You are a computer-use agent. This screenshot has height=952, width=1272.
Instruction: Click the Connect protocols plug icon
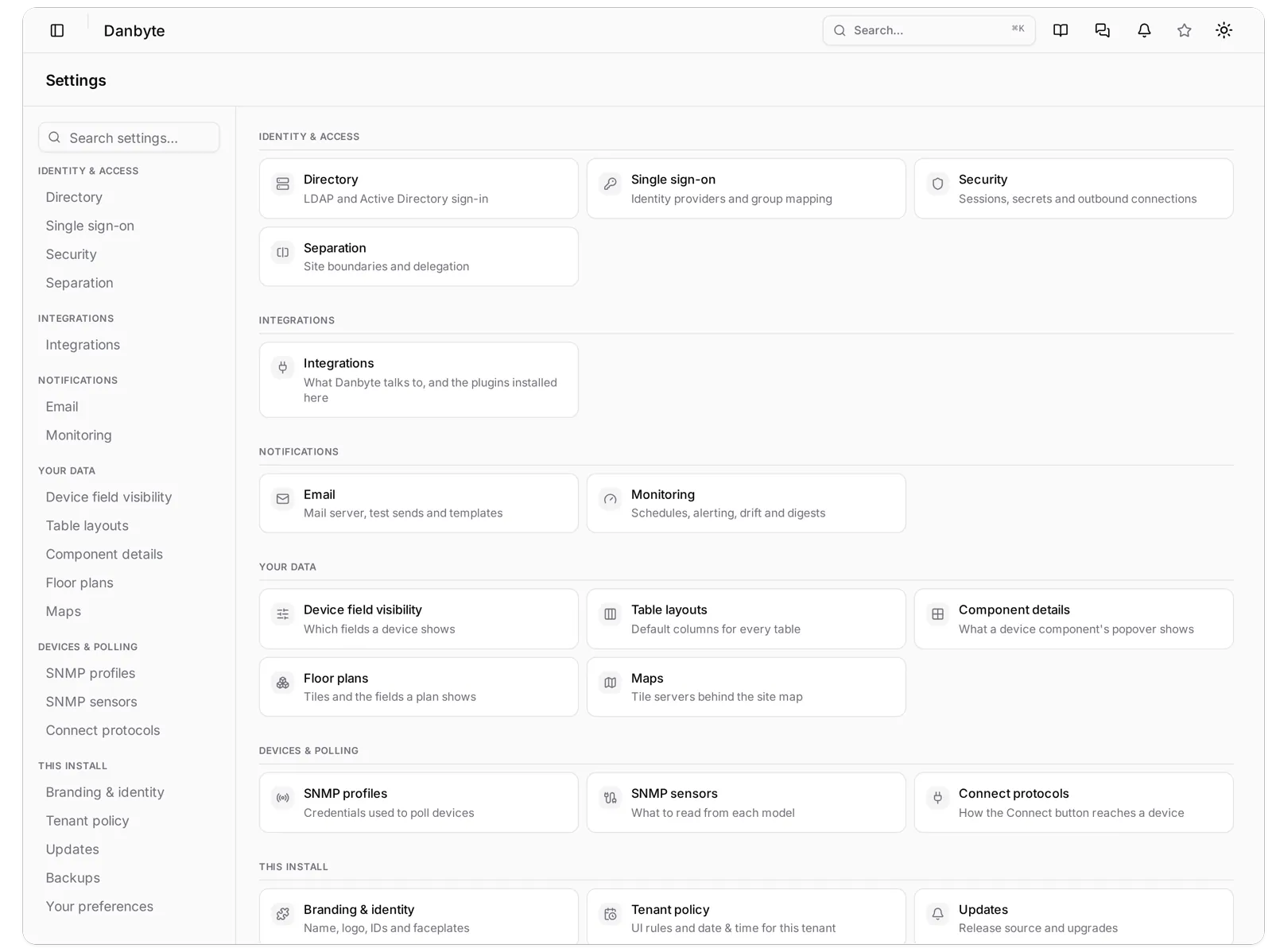click(x=938, y=798)
